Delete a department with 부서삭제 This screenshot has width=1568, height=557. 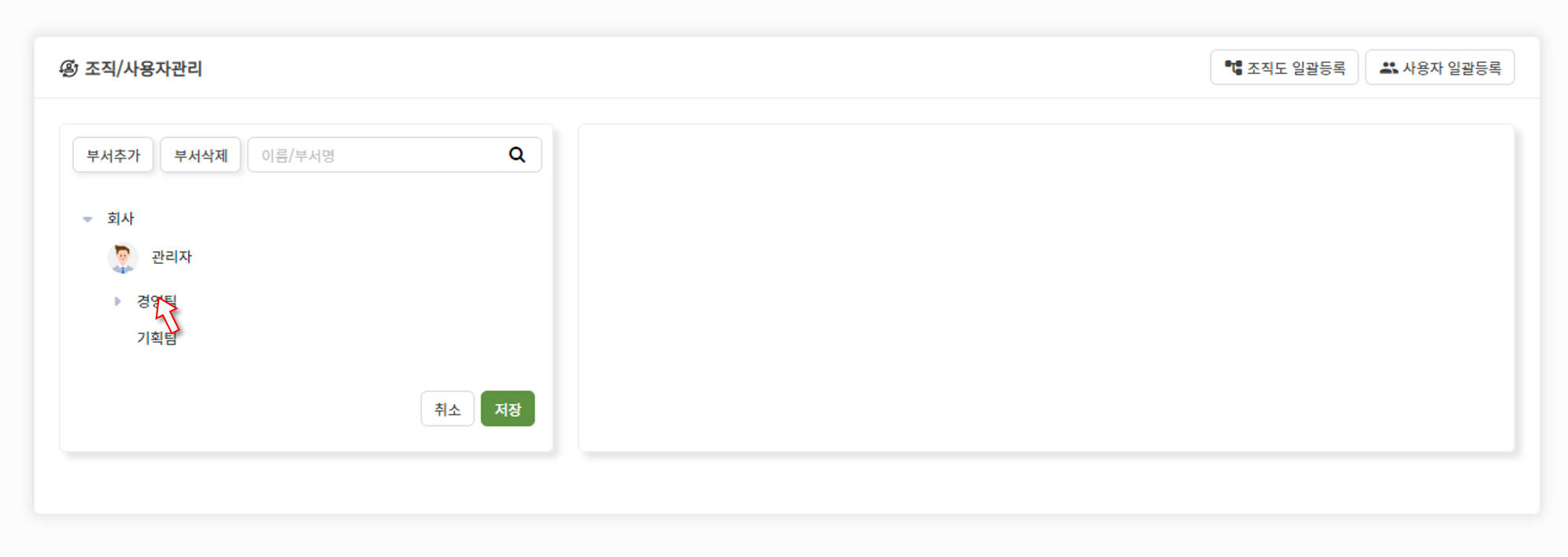(201, 155)
